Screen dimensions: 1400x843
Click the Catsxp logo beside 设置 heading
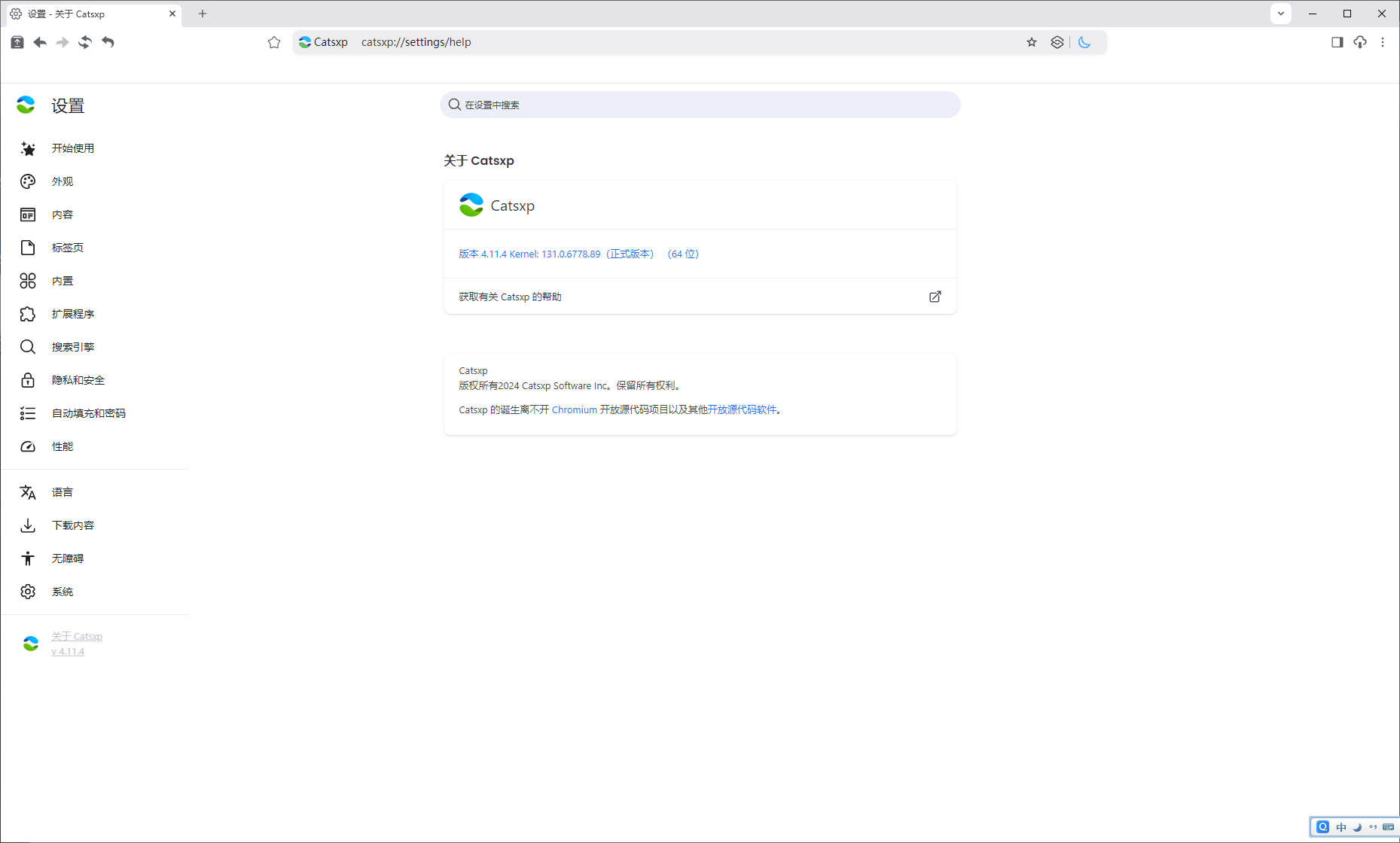[26, 105]
